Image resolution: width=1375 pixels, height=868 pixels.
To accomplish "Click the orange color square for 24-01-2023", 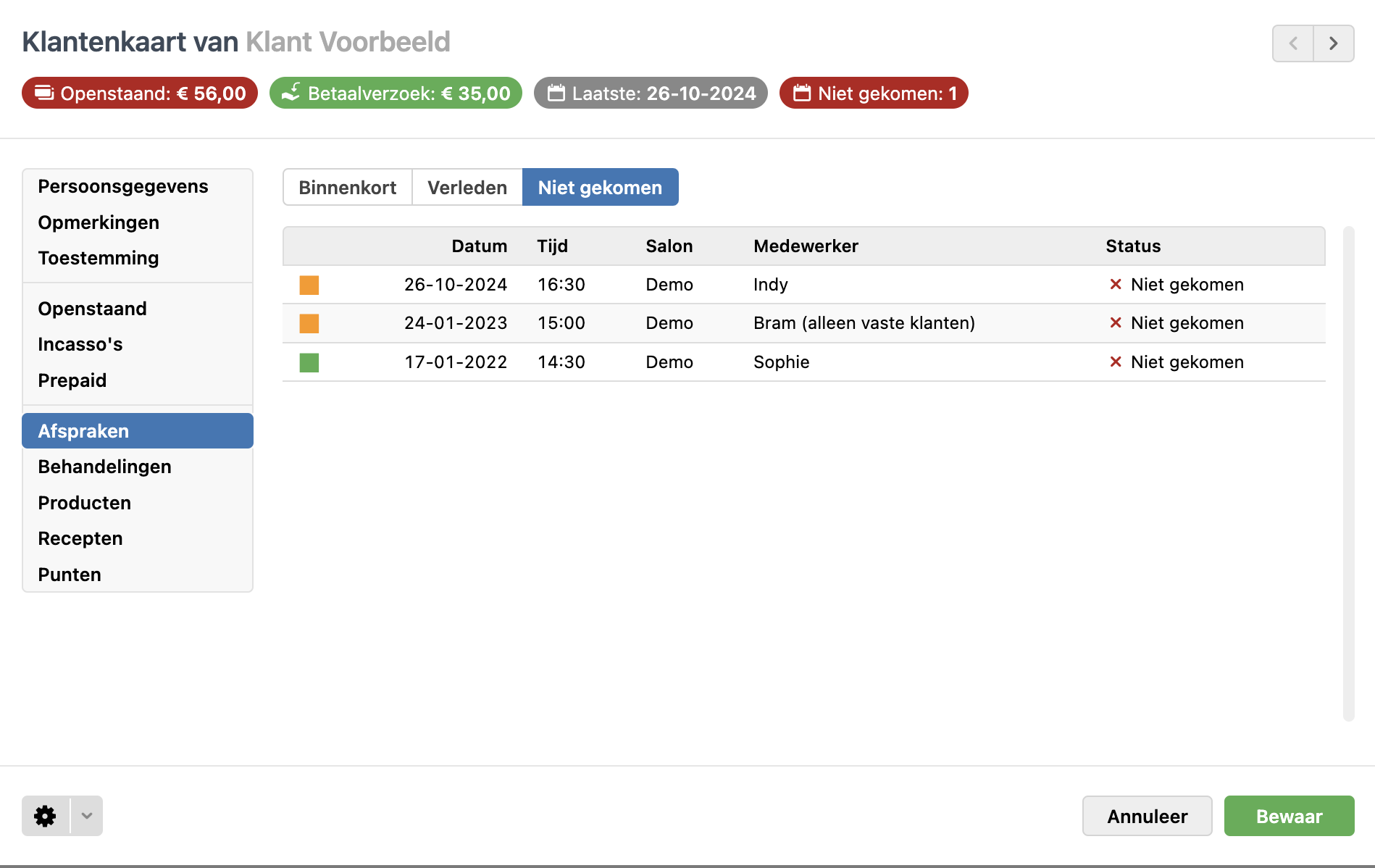I will pyautogui.click(x=309, y=323).
